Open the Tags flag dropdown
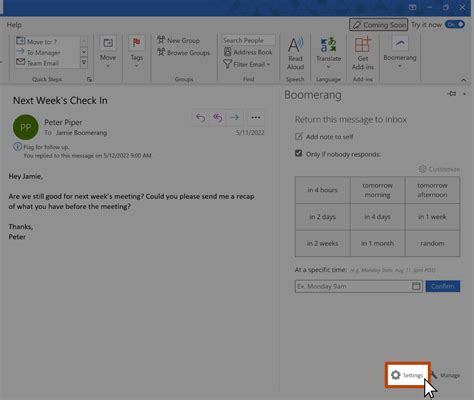This screenshot has width=474, height=400. point(137,52)
